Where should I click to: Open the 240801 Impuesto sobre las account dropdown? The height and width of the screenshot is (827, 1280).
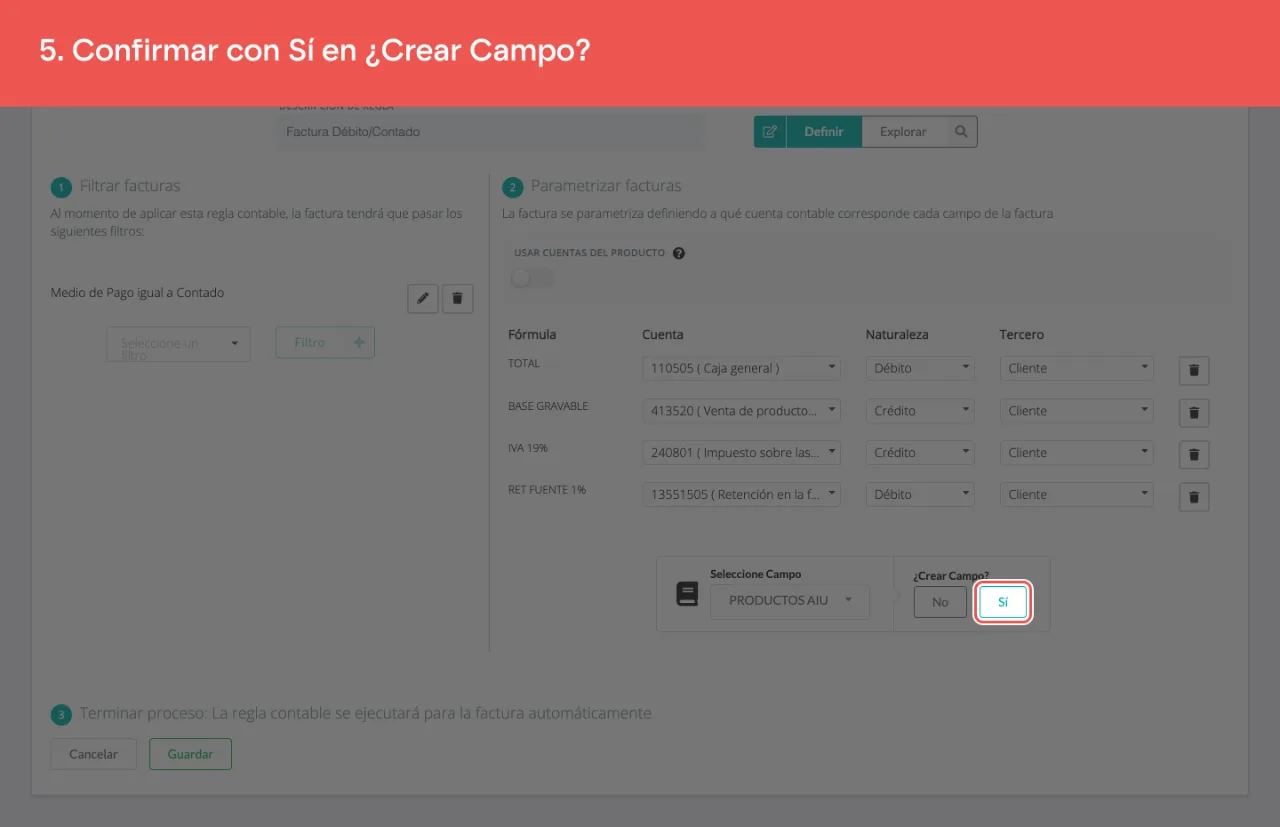[x=742, y=452]
